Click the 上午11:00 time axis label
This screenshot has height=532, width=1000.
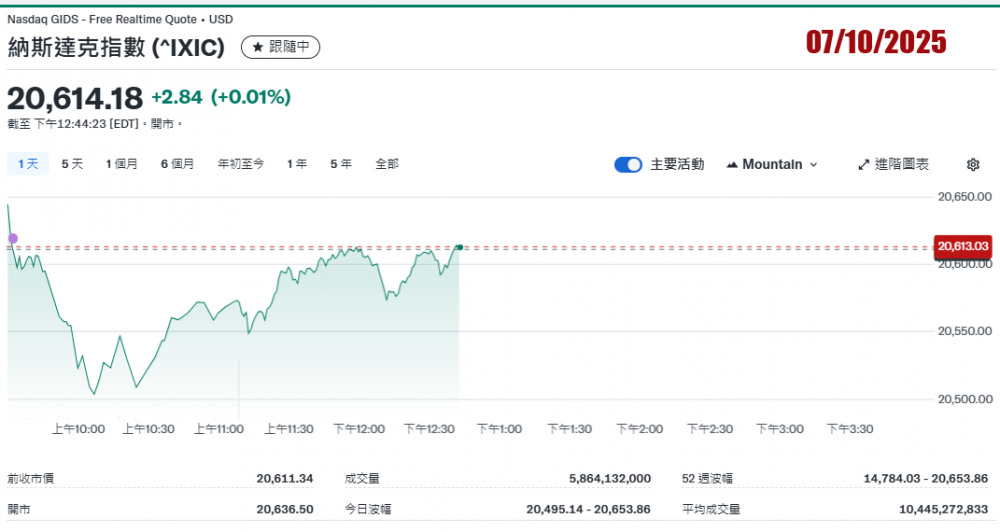coord(219,429)
